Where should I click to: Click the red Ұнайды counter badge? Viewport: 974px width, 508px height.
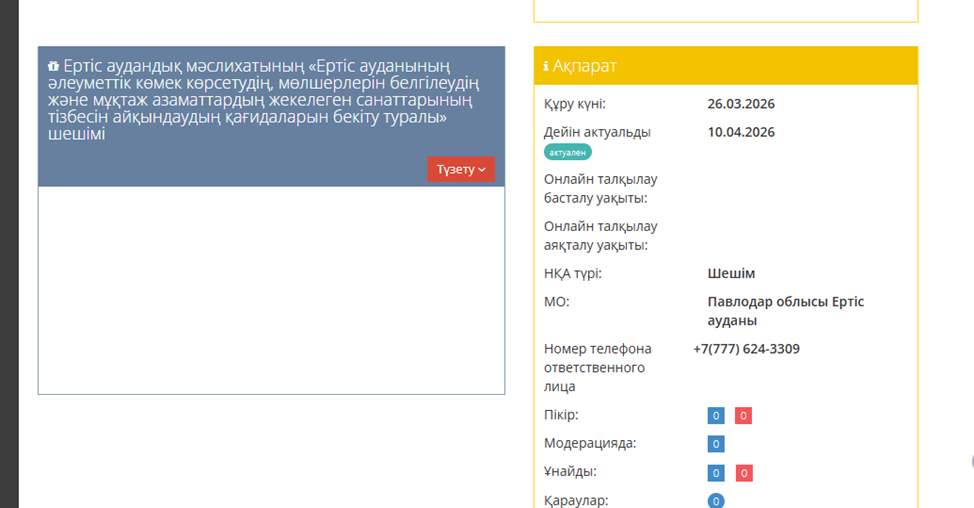click(x=743, y=473)
